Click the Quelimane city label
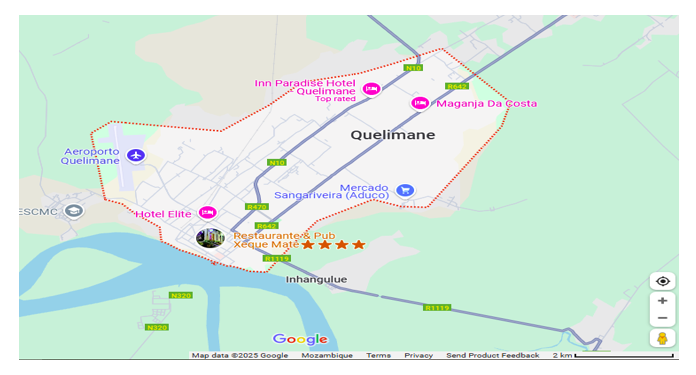This screenshot has height=375, width=696. click(392, 135)
